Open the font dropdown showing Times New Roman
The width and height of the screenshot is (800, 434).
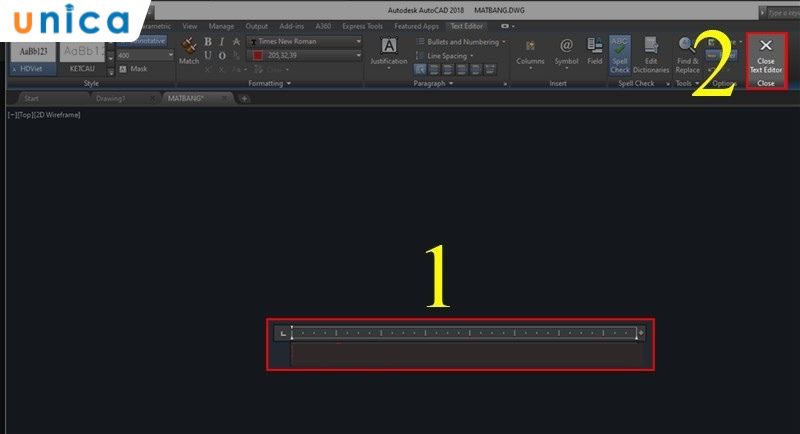[x=305, y=41]
